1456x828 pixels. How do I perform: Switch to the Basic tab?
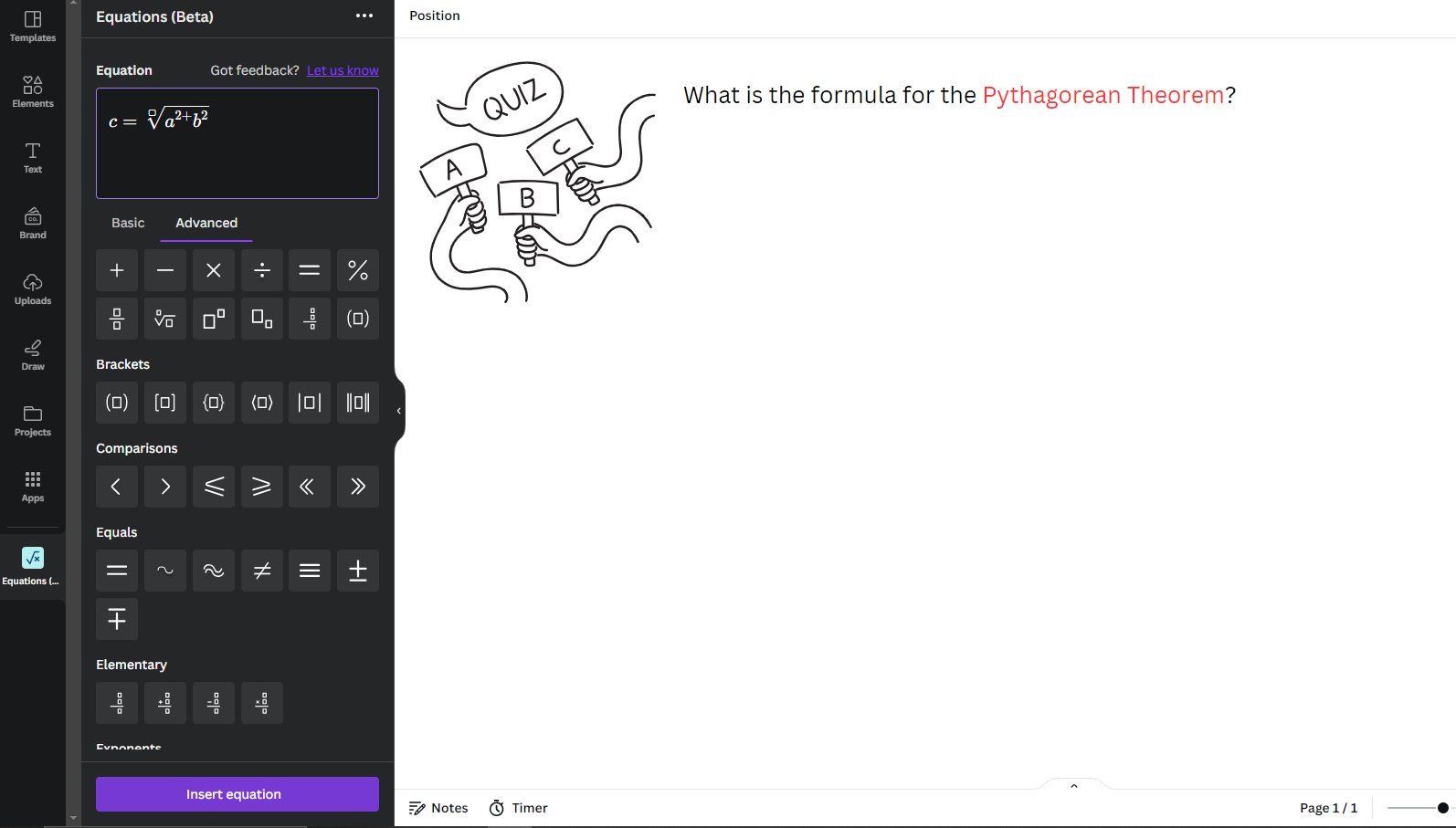coord(128,223)
